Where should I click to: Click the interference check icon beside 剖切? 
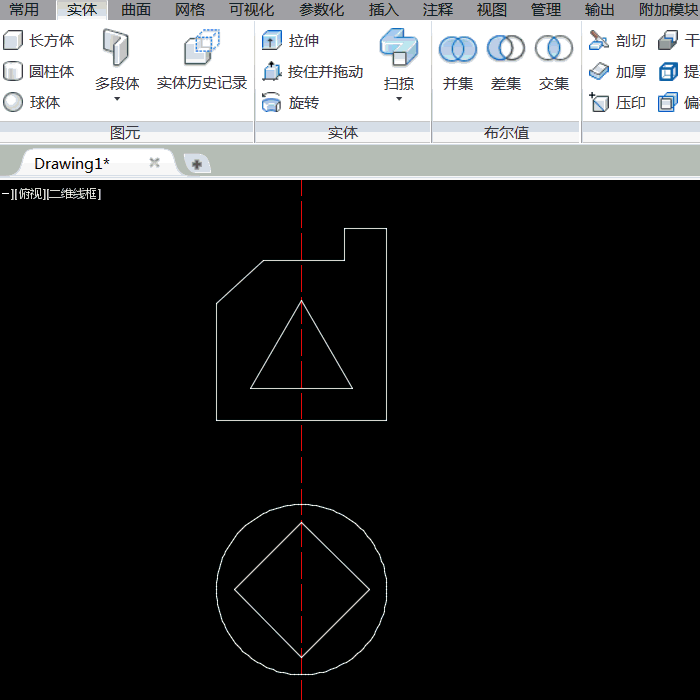click(668, 40)
